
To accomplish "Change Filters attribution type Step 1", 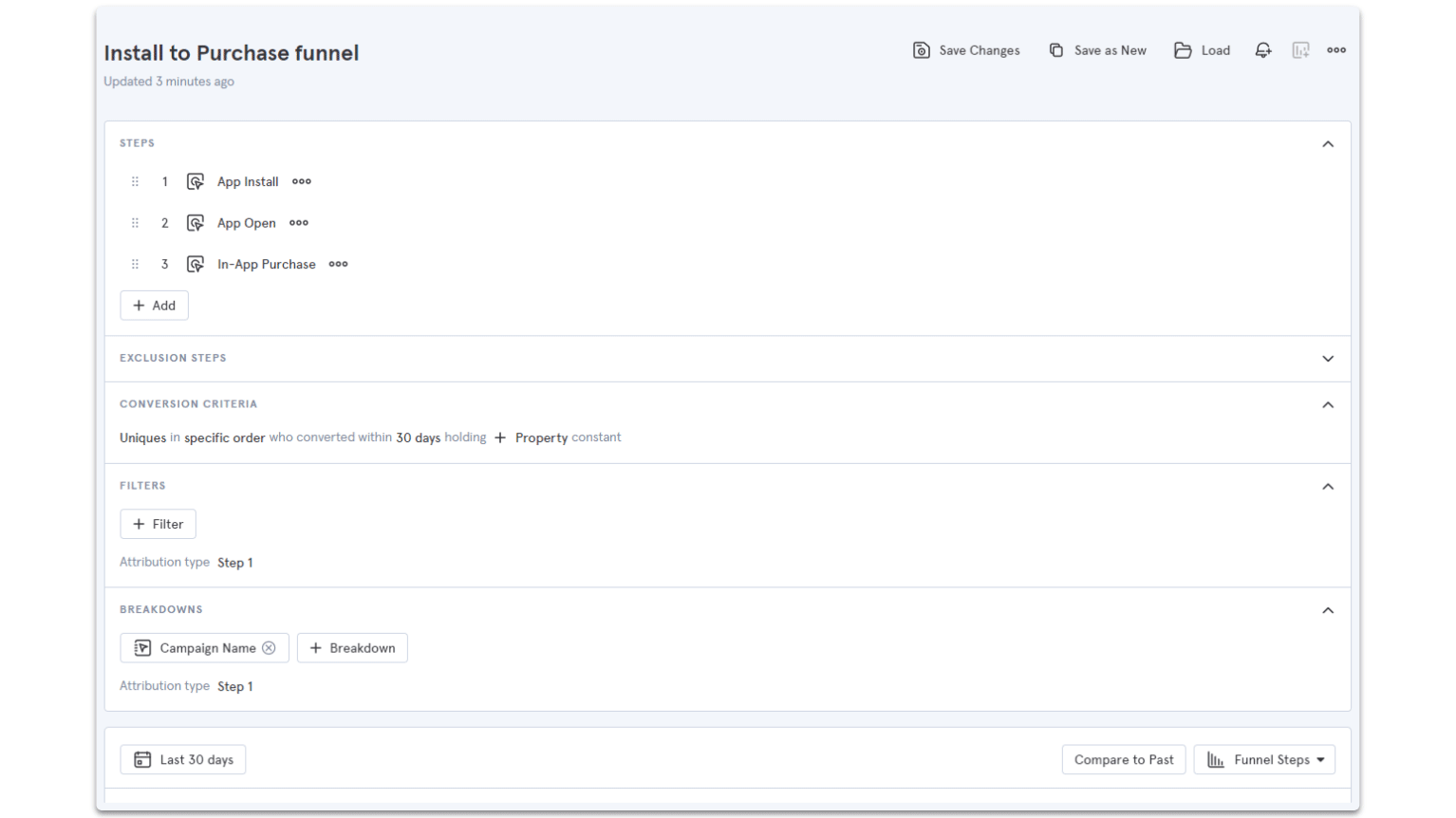I will point(235,563).
